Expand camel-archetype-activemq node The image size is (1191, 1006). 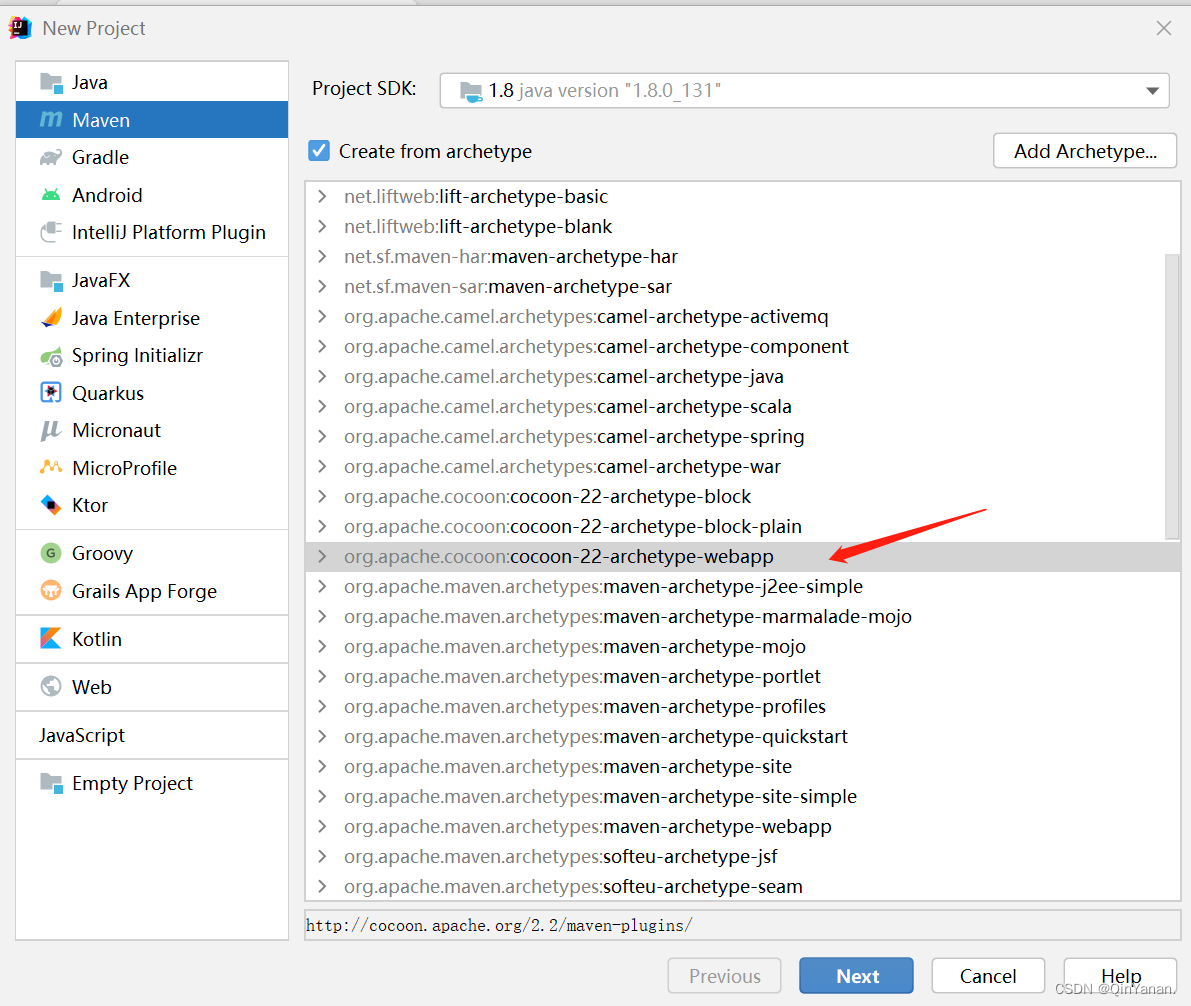pos(323,317)
